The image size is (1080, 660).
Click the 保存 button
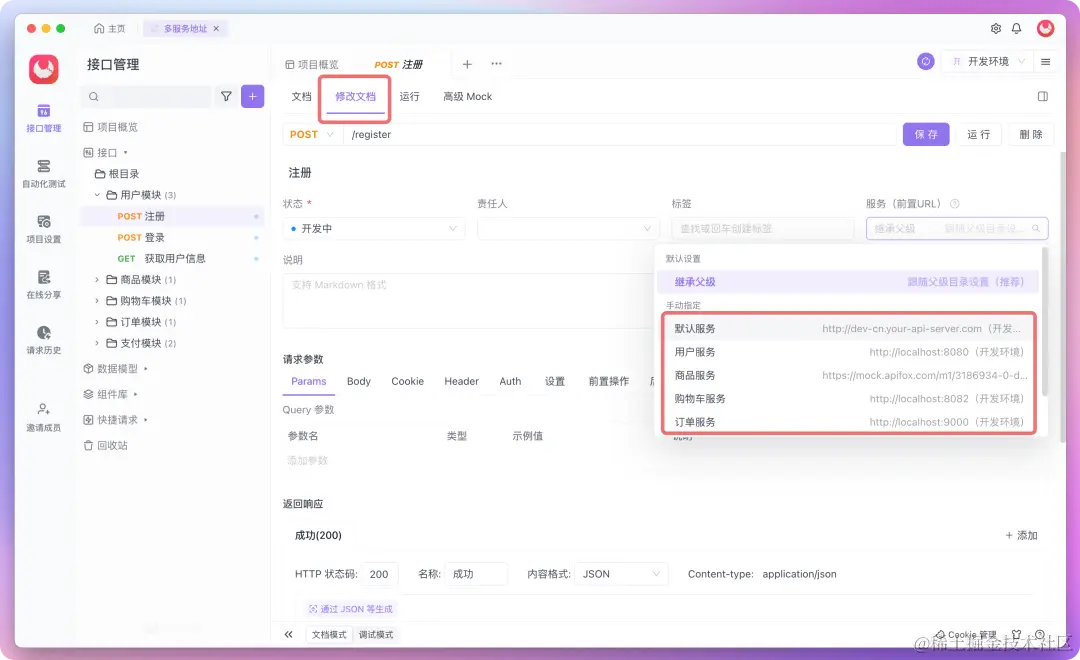click(926, 133)
